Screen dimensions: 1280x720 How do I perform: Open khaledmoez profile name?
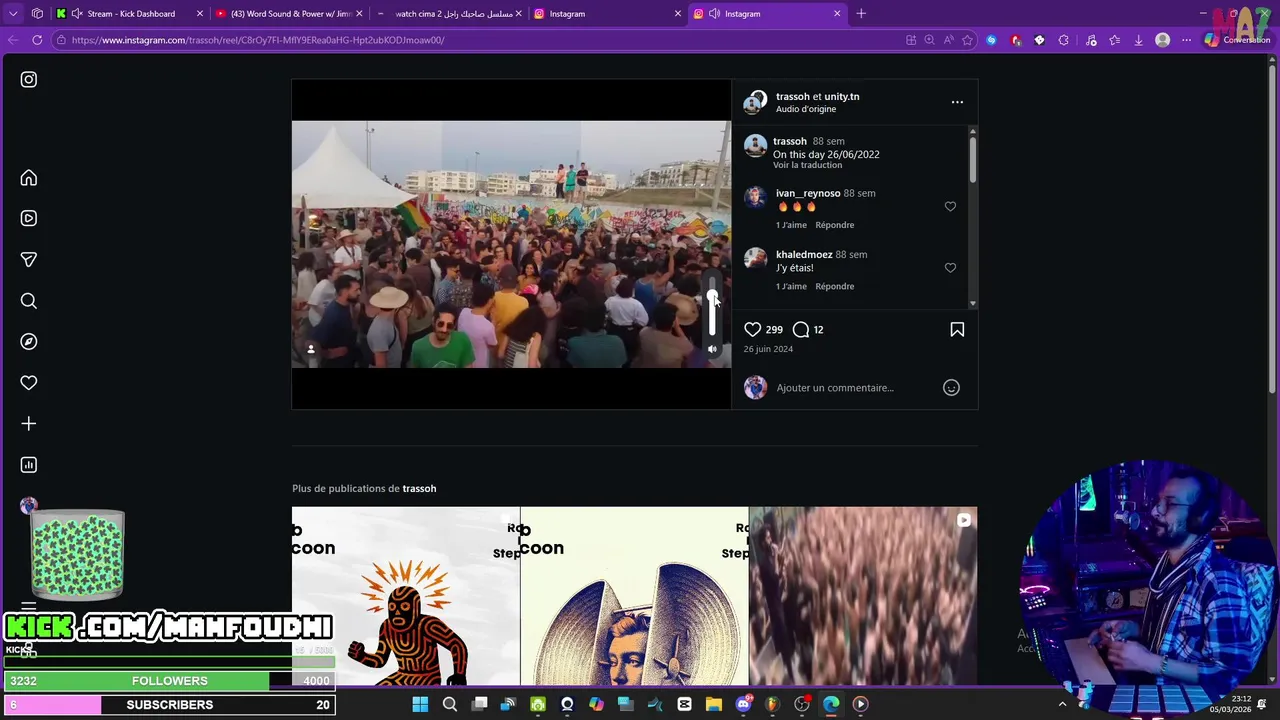804,255
